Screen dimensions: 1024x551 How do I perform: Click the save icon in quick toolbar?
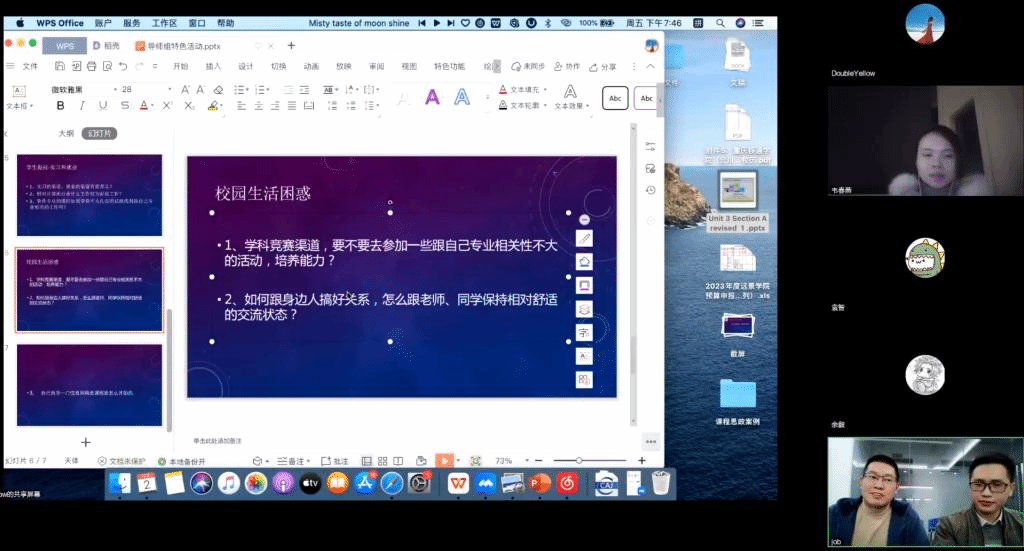[60, 66]
